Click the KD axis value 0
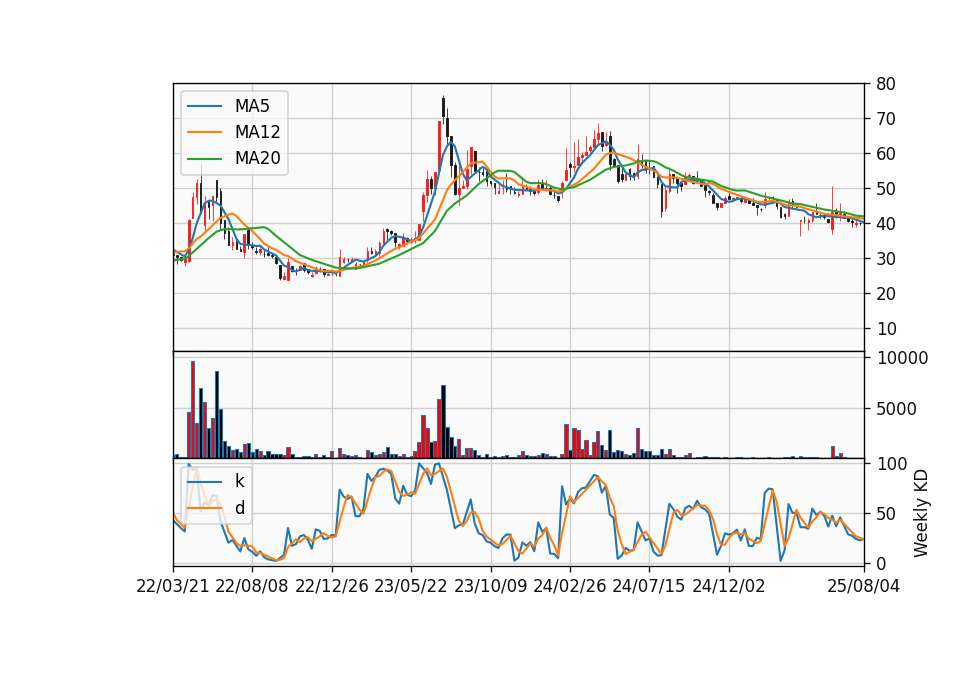Viewport: 960px width, 690px height. point(882,564)
